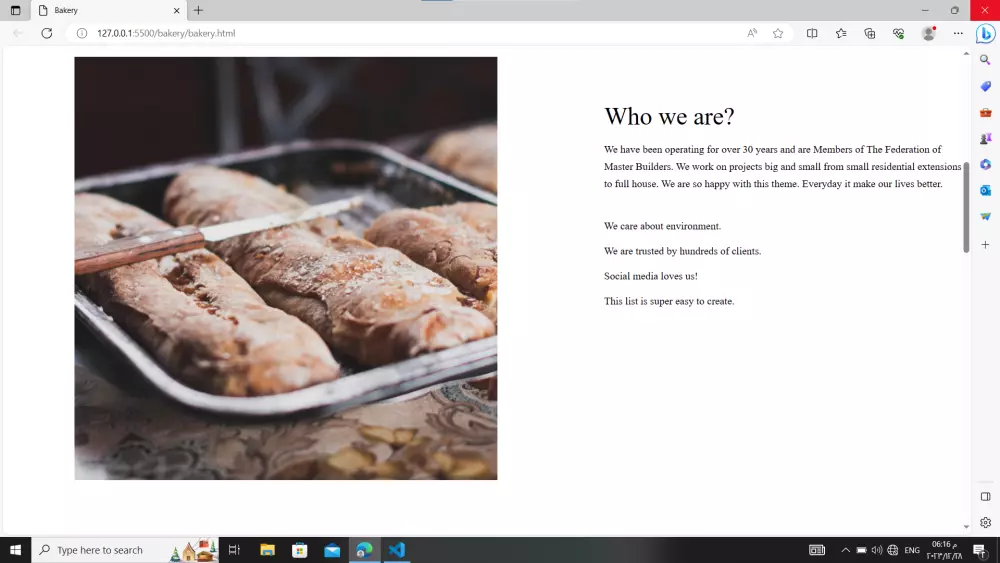
Task: Add this page to favorites star
Action: coord(778,33)
